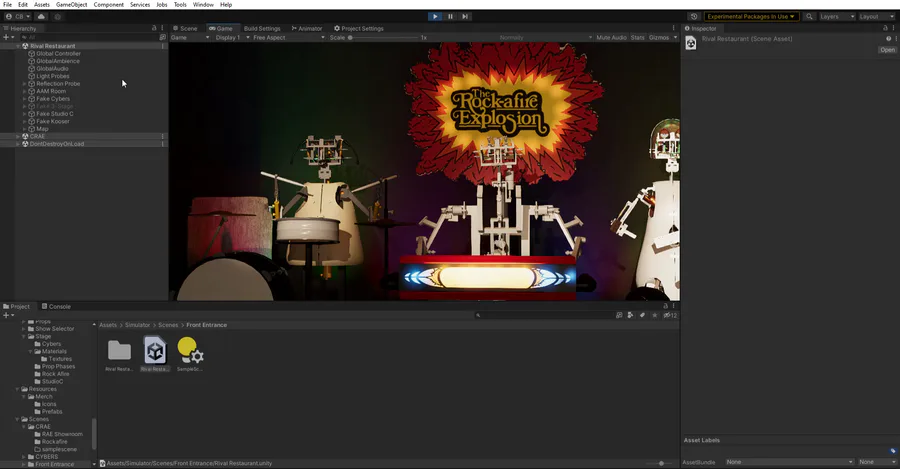Image resolution: width=900 pixels, height=469 pixels.
Task: Navigate to Simulator in breadcrumb path
Action: click(137, 325)
